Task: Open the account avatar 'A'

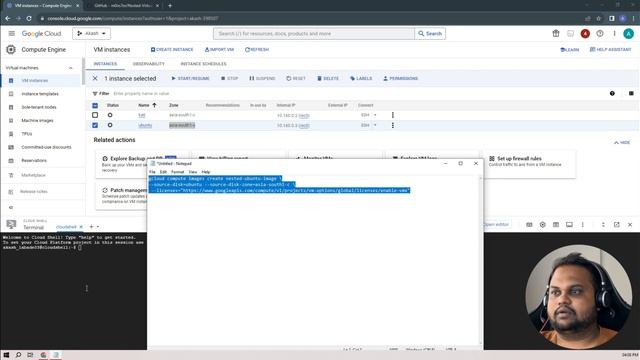Action: (x=629, y=33)
